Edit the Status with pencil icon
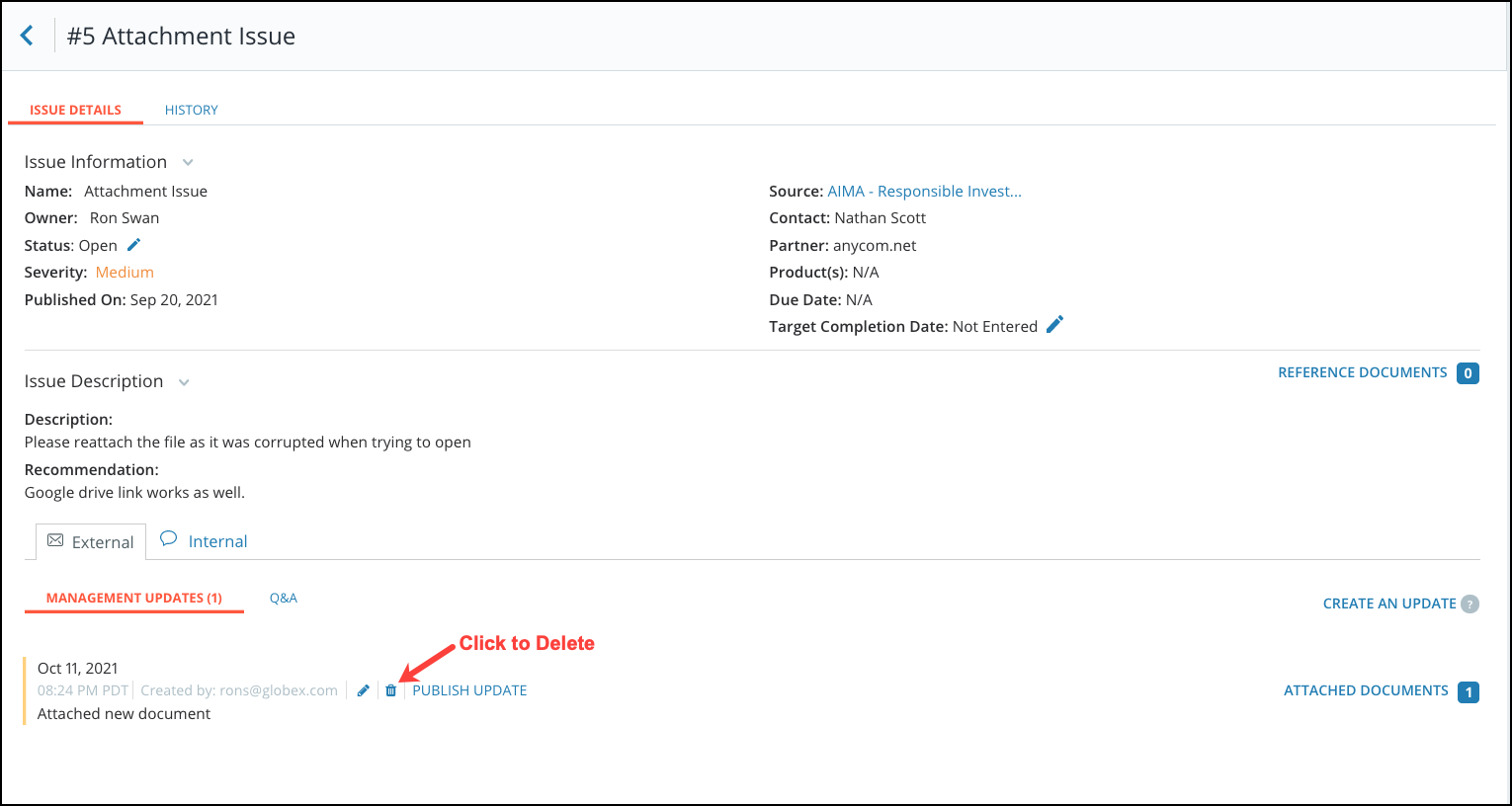Screen dimensions: 1512x806 tap(134, 244)
